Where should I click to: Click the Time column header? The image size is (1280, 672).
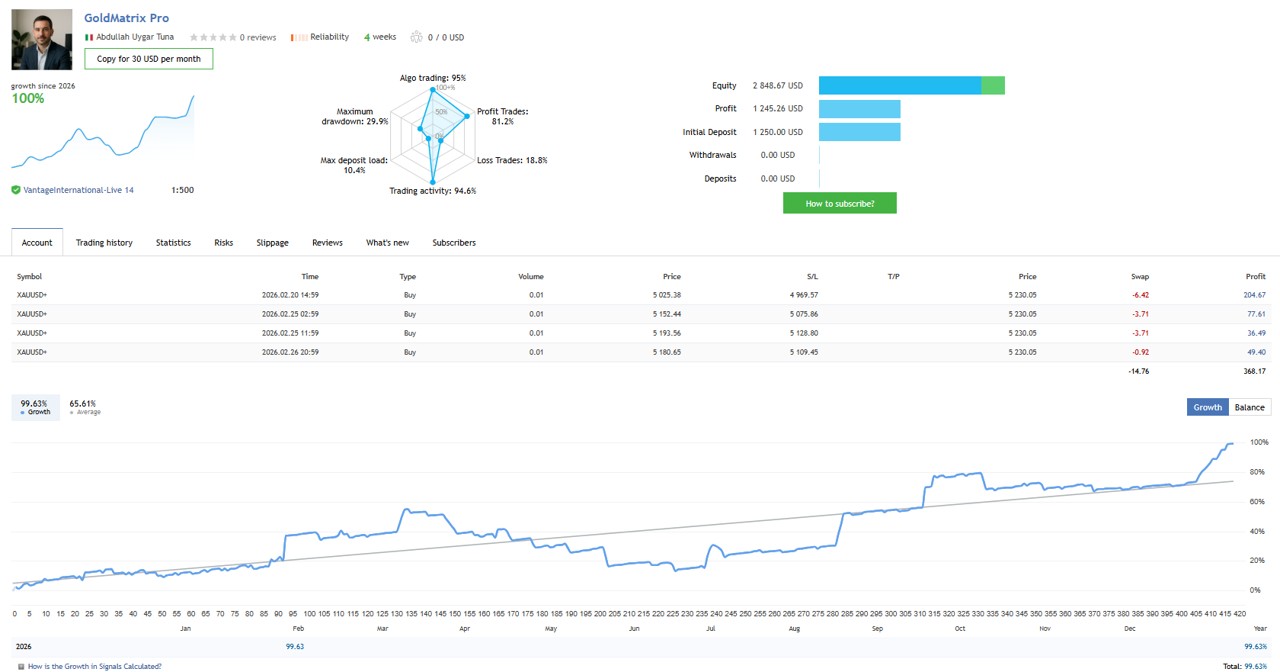[x=310, y=276]
